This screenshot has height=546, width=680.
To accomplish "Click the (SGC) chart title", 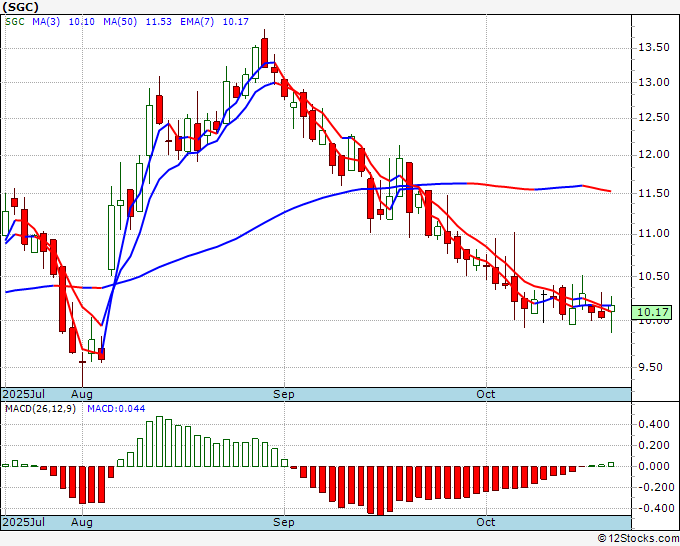I will 20,7.
